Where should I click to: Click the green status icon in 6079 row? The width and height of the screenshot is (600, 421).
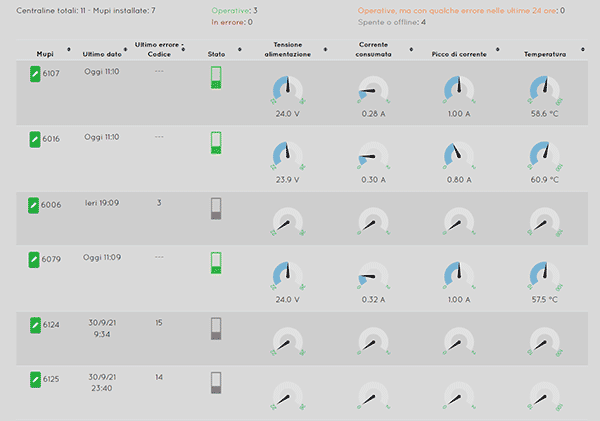coord(216,263)
